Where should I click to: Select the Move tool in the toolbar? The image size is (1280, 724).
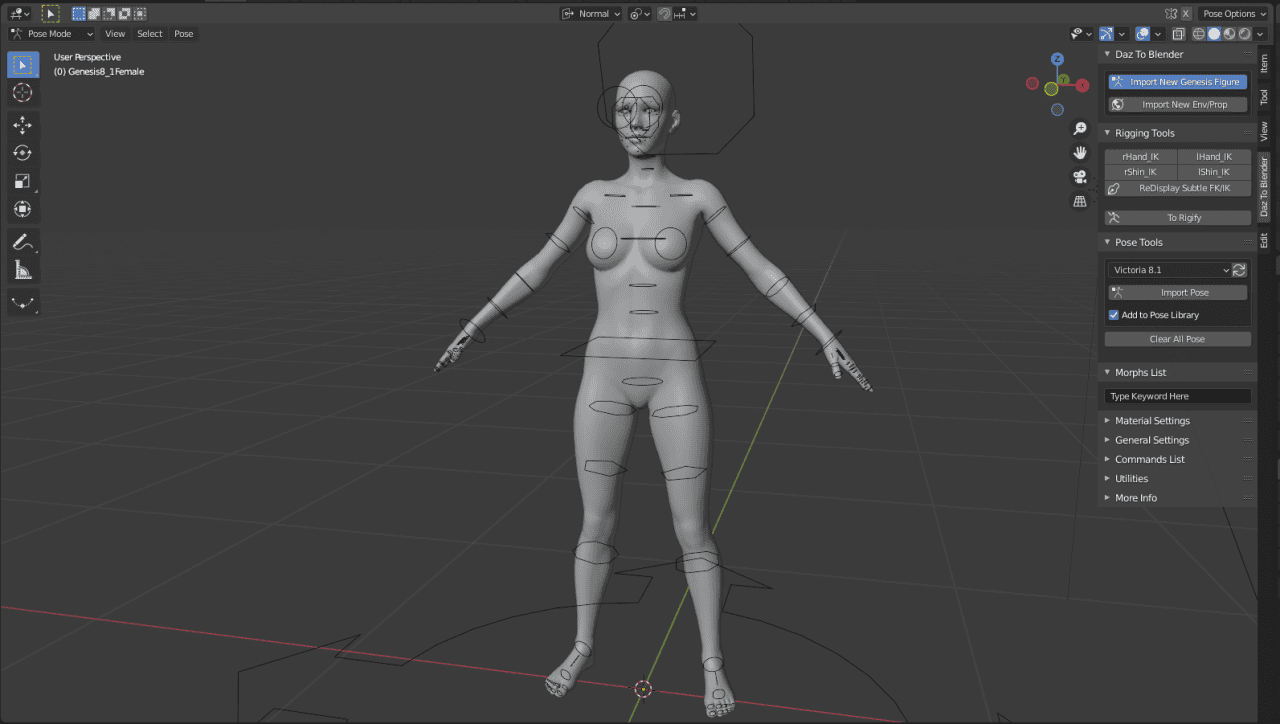pyautogui.click(x=23, y=124)
